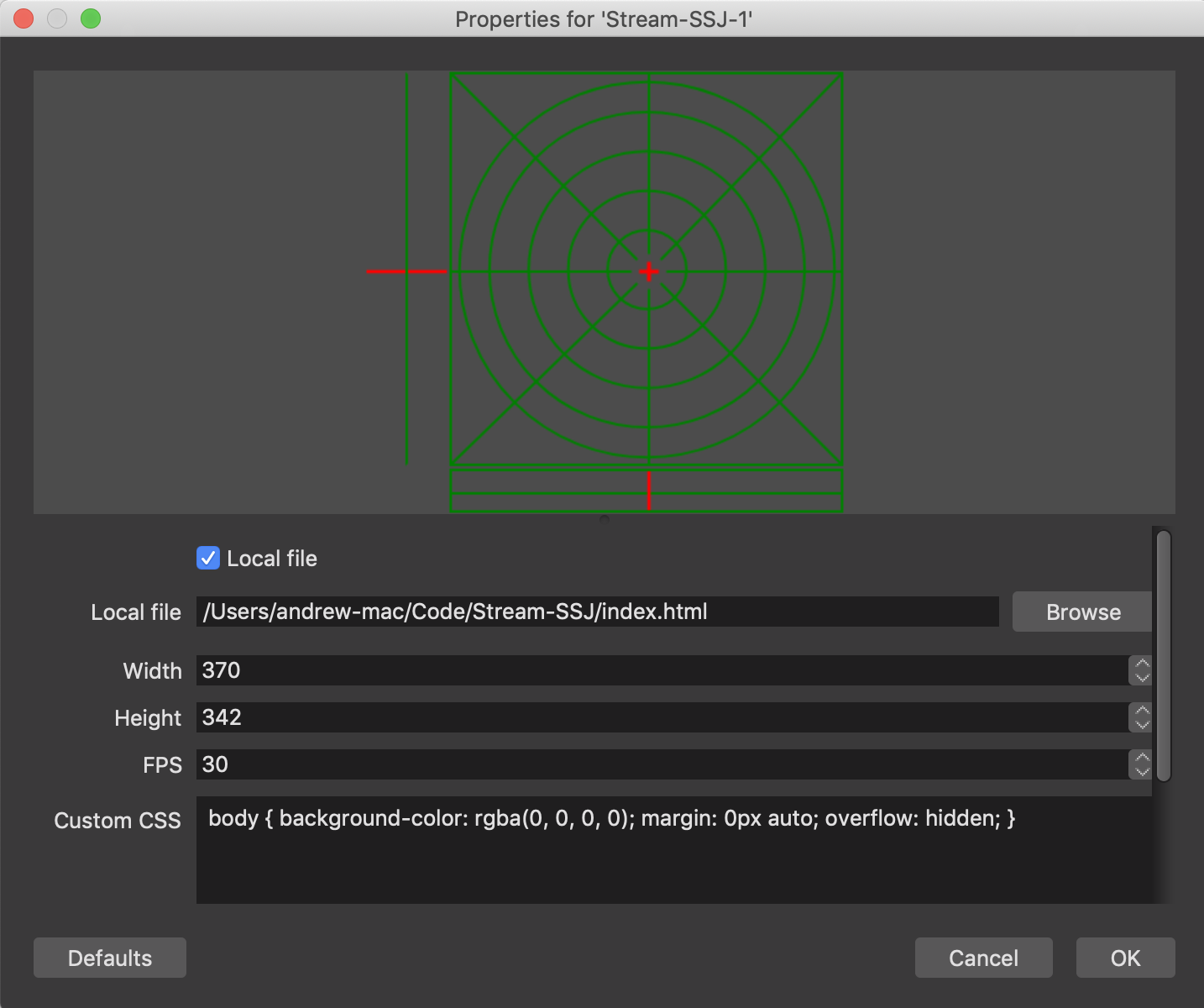
Task: Click the FPS value field
Action: pos(662,764)
